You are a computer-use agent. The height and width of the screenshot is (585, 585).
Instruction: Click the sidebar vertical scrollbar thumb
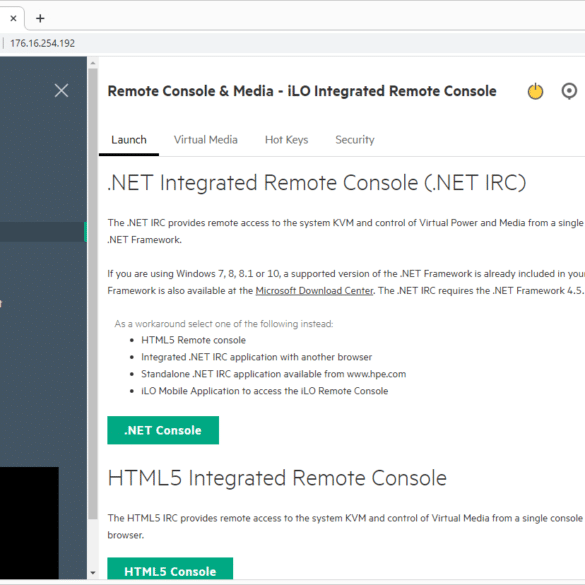(x=93, y=294)
